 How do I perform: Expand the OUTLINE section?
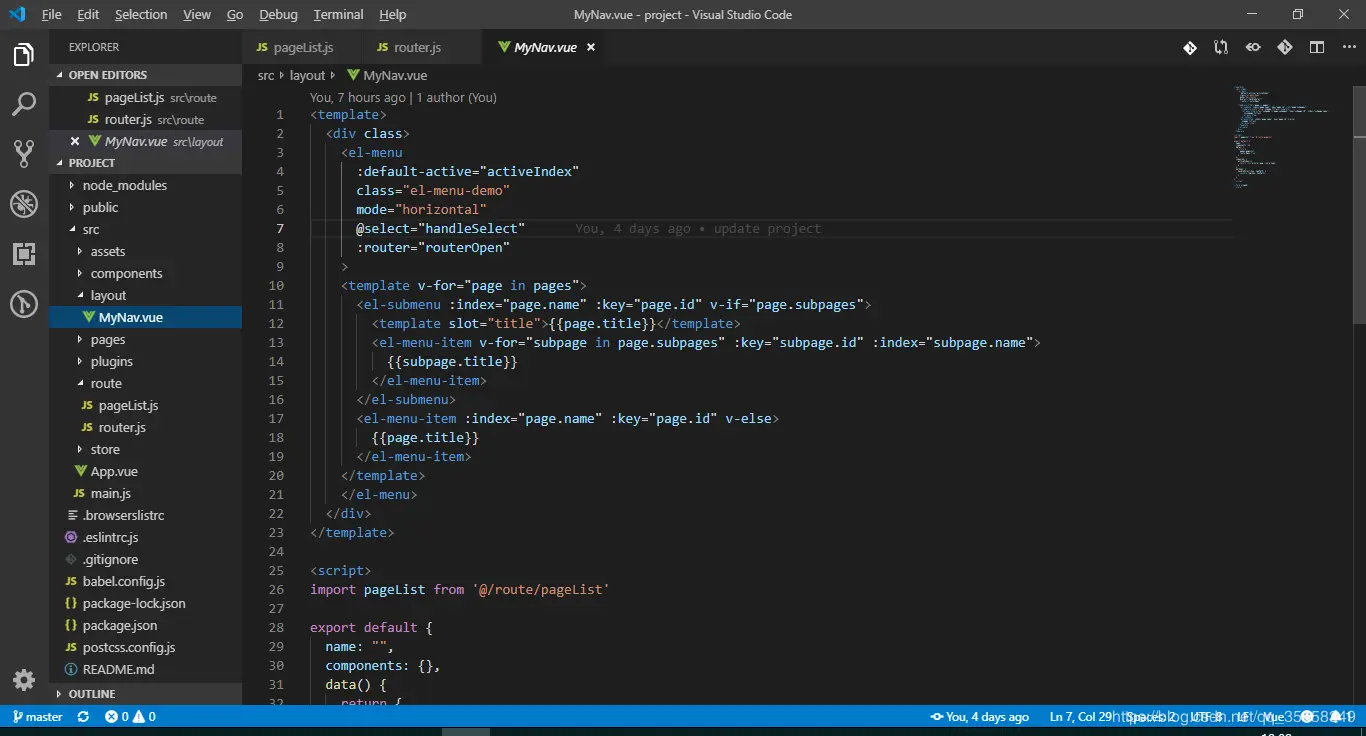tap(91, 693)
